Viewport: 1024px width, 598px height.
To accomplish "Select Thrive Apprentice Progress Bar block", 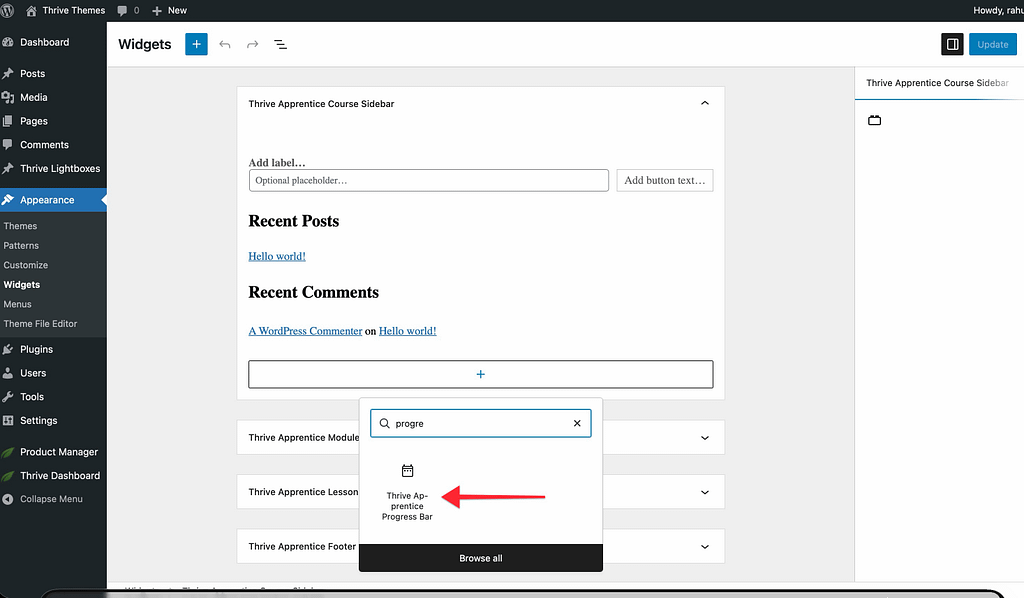I will click(x=407, y=492).
